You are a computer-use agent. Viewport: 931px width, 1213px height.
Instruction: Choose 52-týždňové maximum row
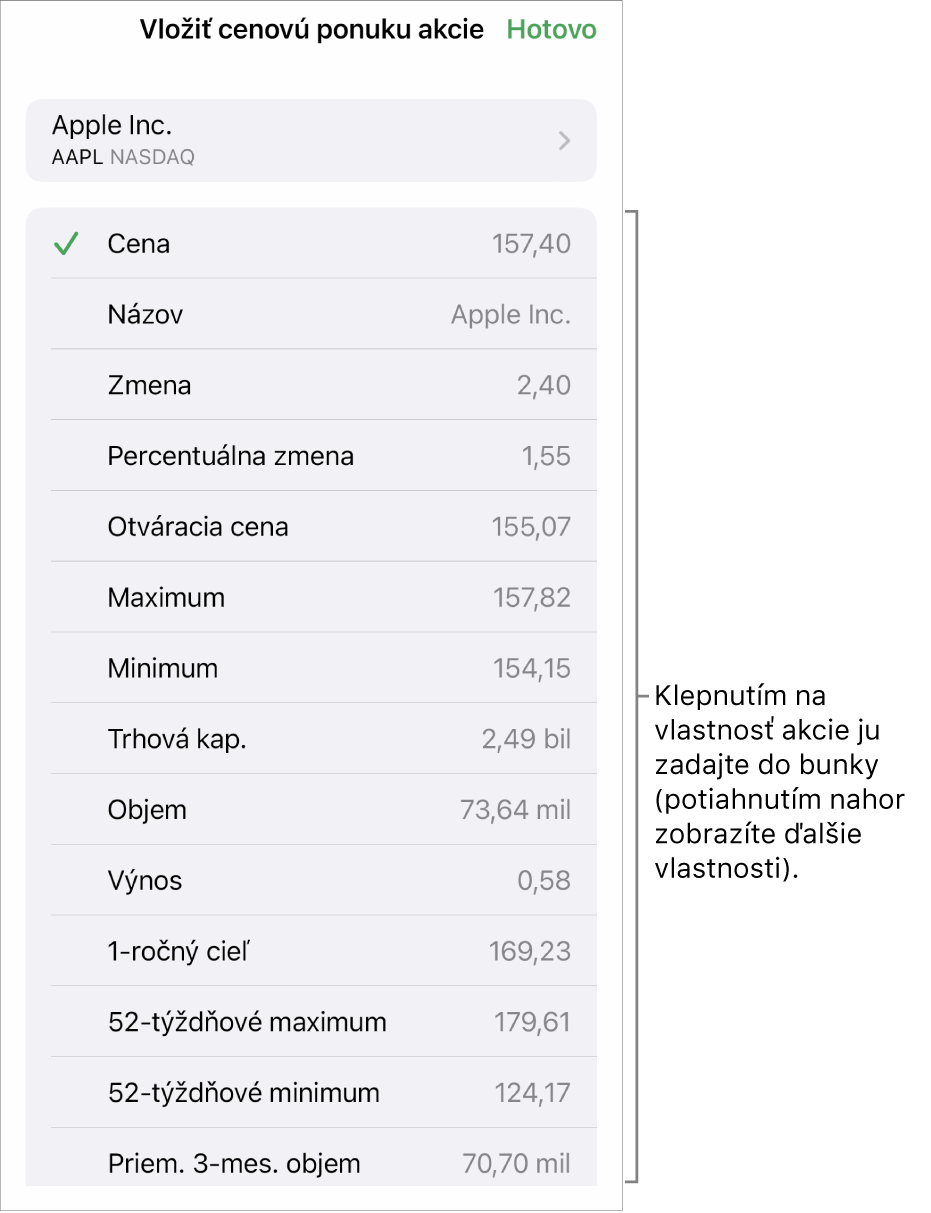311,1022
